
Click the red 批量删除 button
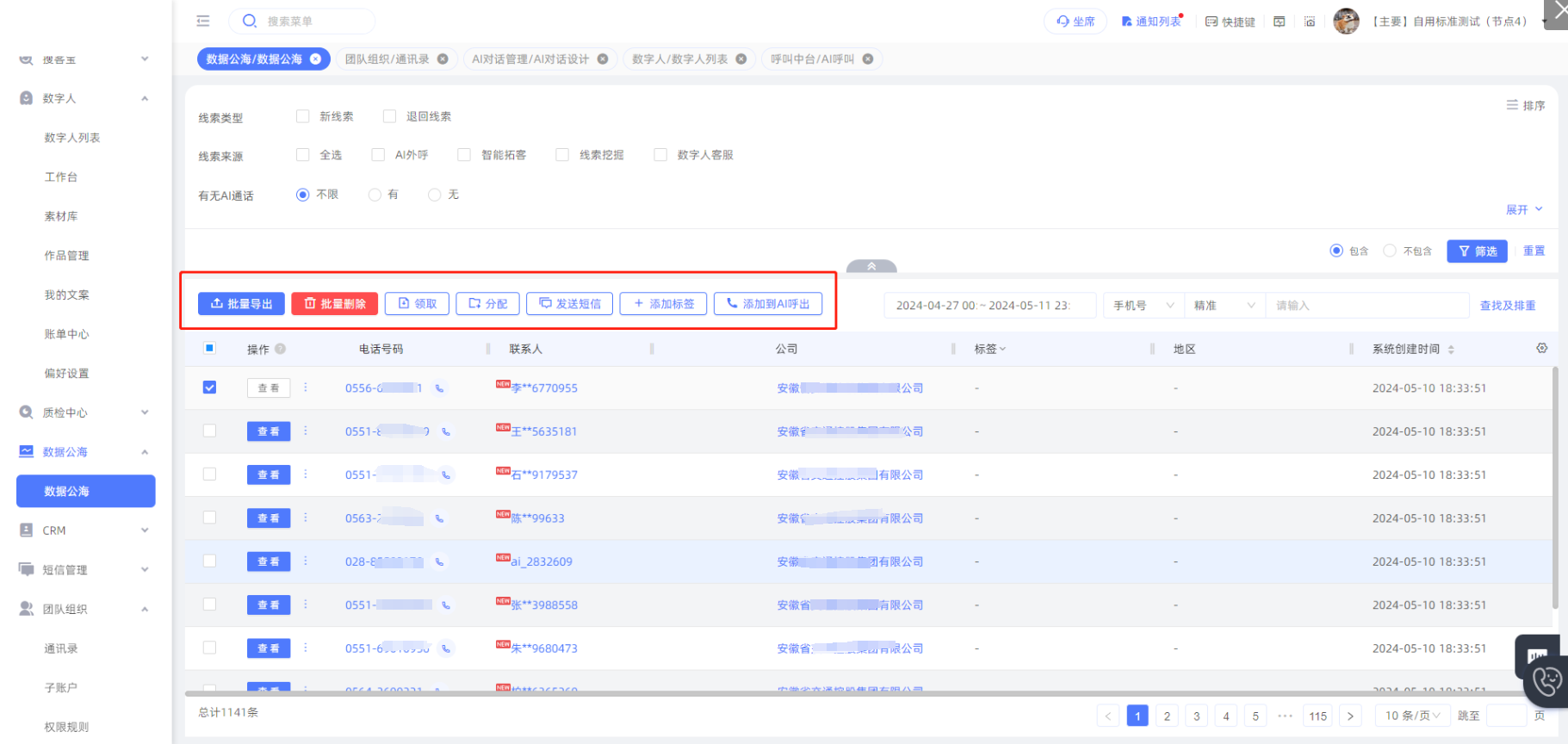334,304
